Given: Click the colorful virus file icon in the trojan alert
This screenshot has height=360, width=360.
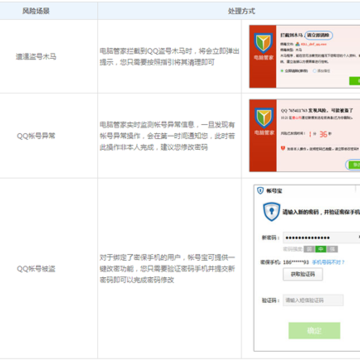Looking at the screenshot, I should tap(297, 44).
